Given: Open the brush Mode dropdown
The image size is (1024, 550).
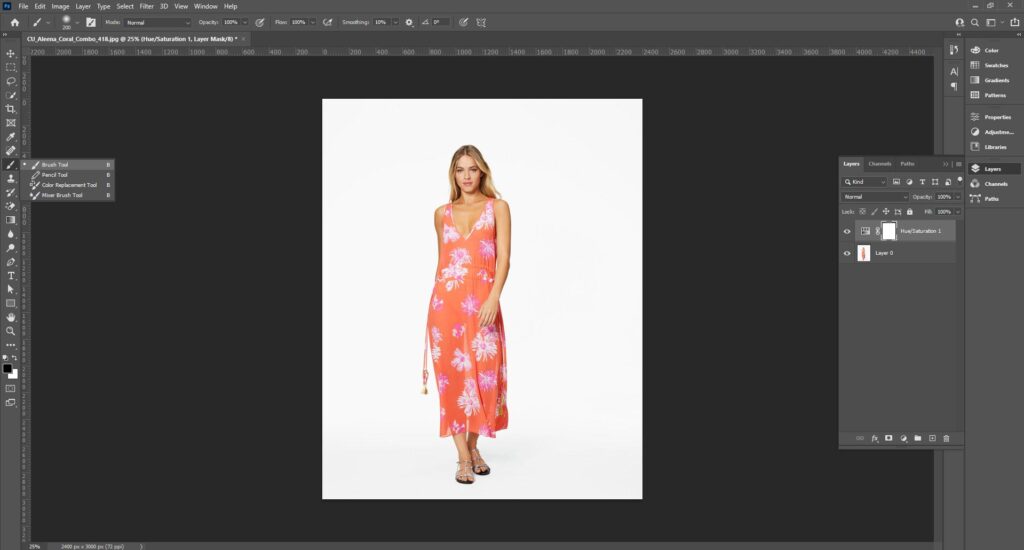Looking at the screenshot, I should (x=157, y=22).
